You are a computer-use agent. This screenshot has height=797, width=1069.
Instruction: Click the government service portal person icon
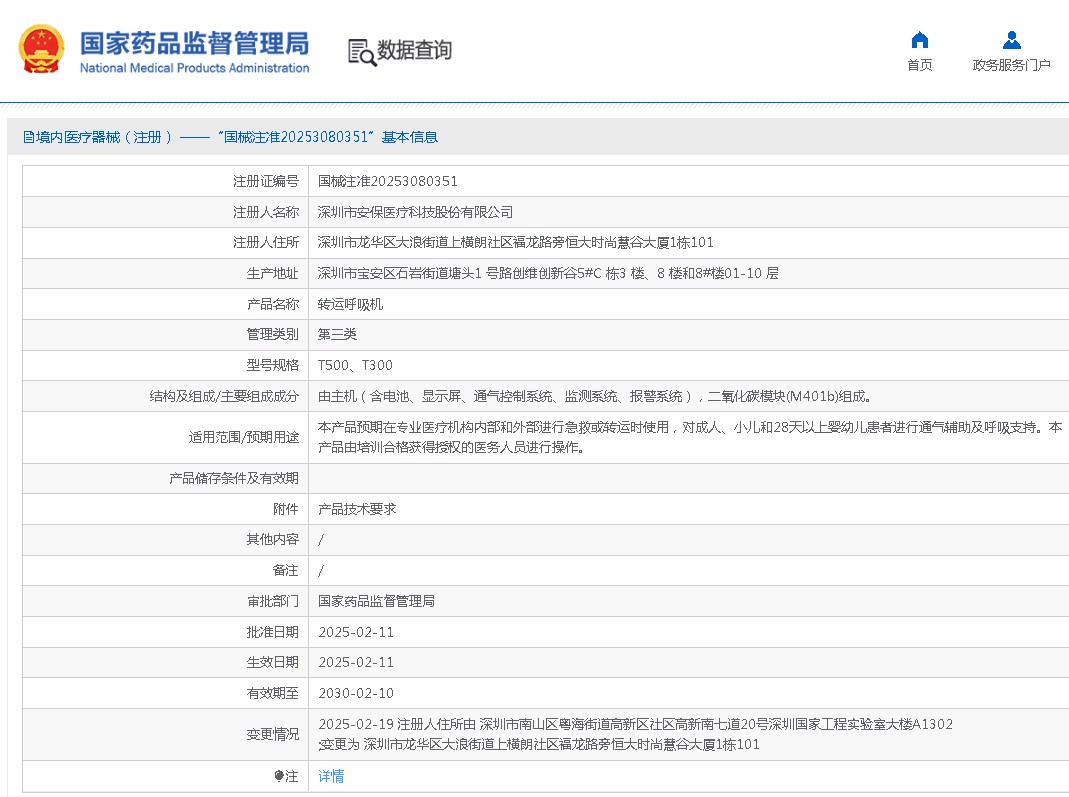[x=1011, y=40]
